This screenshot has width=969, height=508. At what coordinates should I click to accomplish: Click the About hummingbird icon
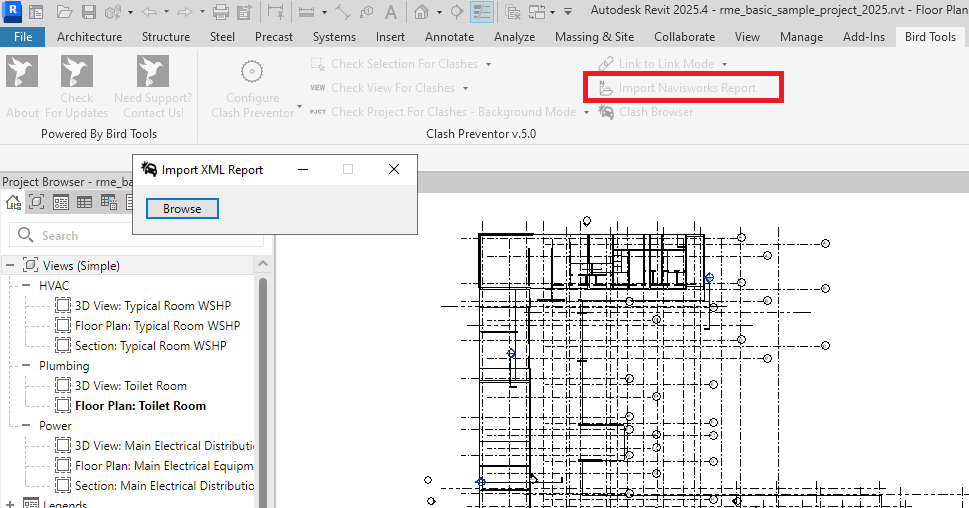(x=22, y=71)
